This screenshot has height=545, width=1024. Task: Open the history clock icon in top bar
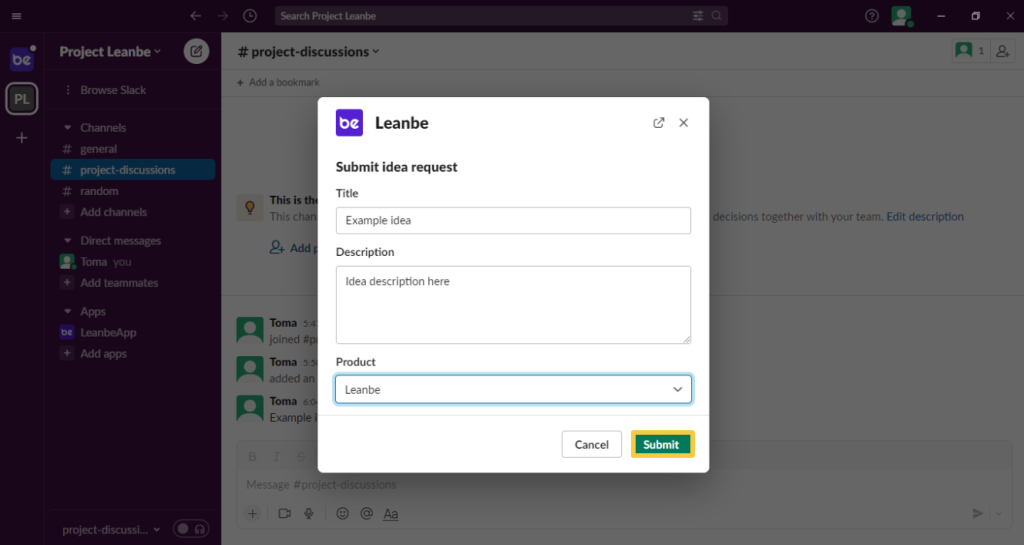pos(250,16)
